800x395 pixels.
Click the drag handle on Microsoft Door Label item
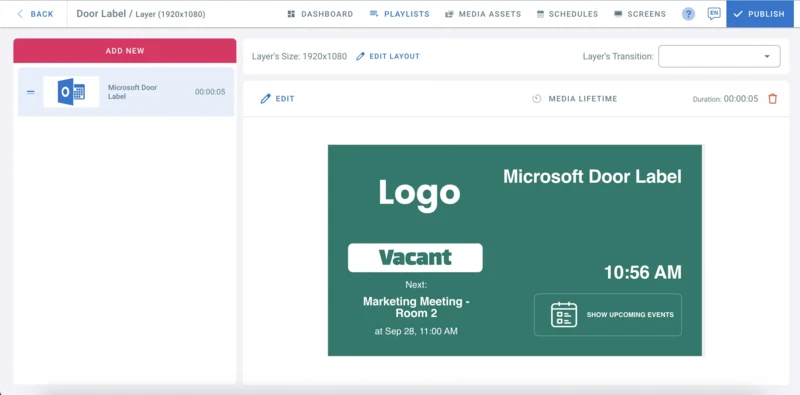(31, 92)
